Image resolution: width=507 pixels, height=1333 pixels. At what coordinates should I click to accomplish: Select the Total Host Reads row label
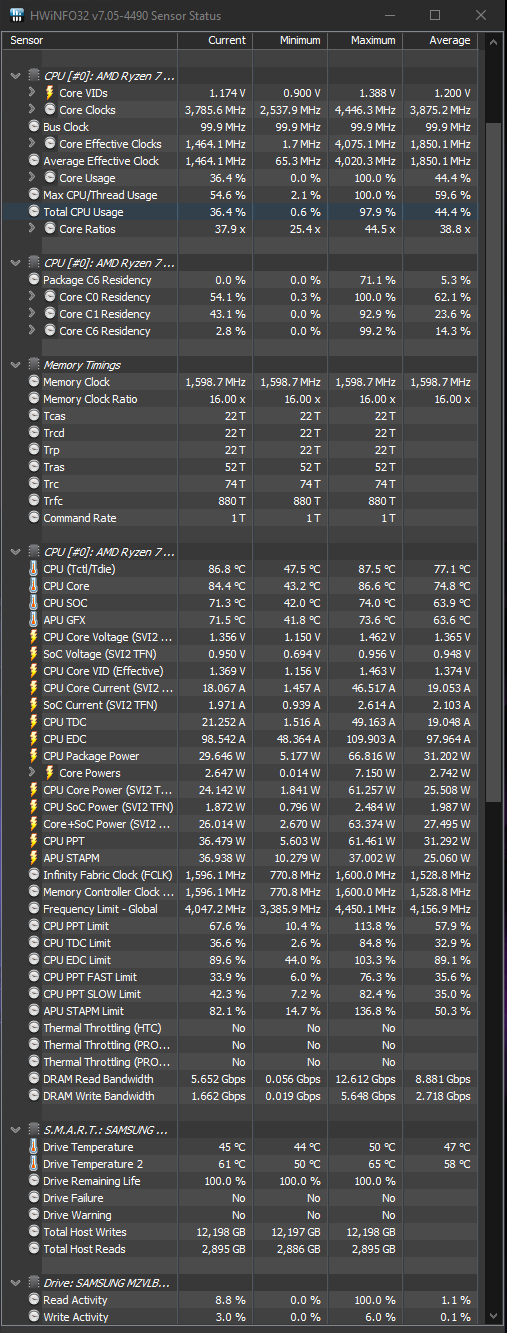[x=85, y=1249]
